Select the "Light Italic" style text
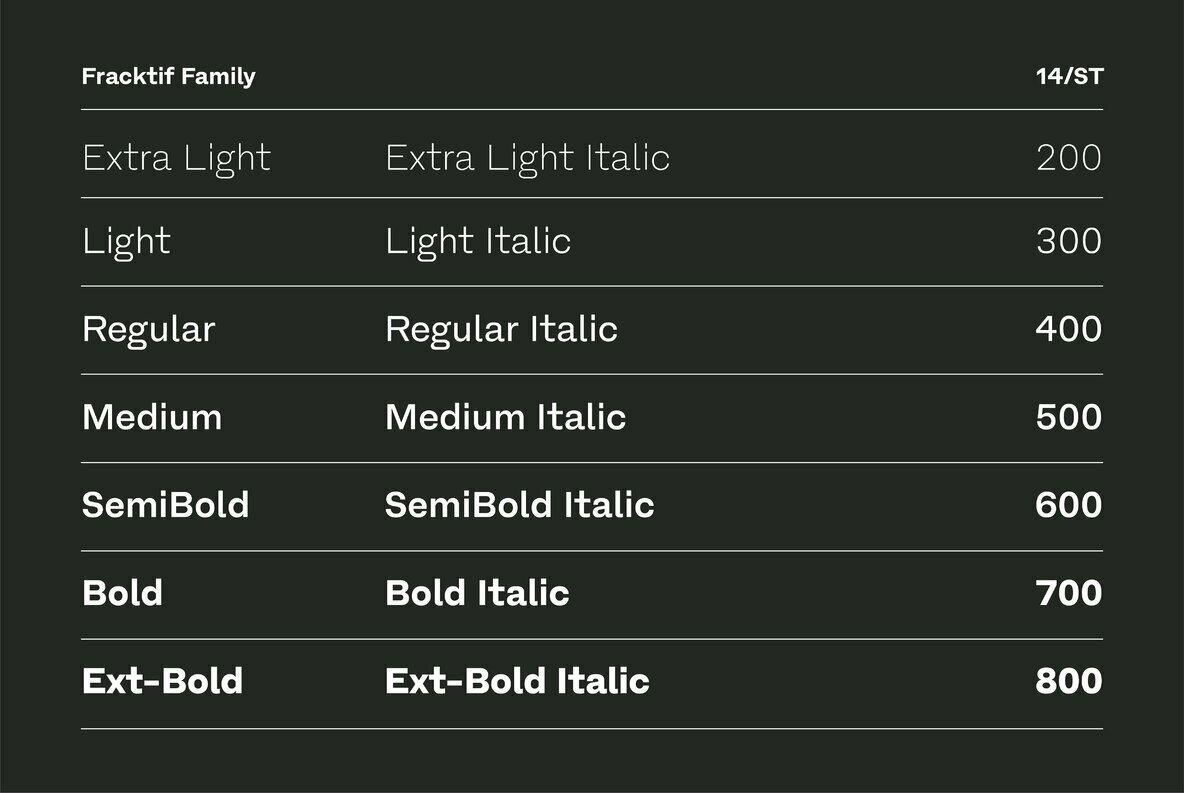Viewport: 1184px width, 793px height. (x=478, y=242)
